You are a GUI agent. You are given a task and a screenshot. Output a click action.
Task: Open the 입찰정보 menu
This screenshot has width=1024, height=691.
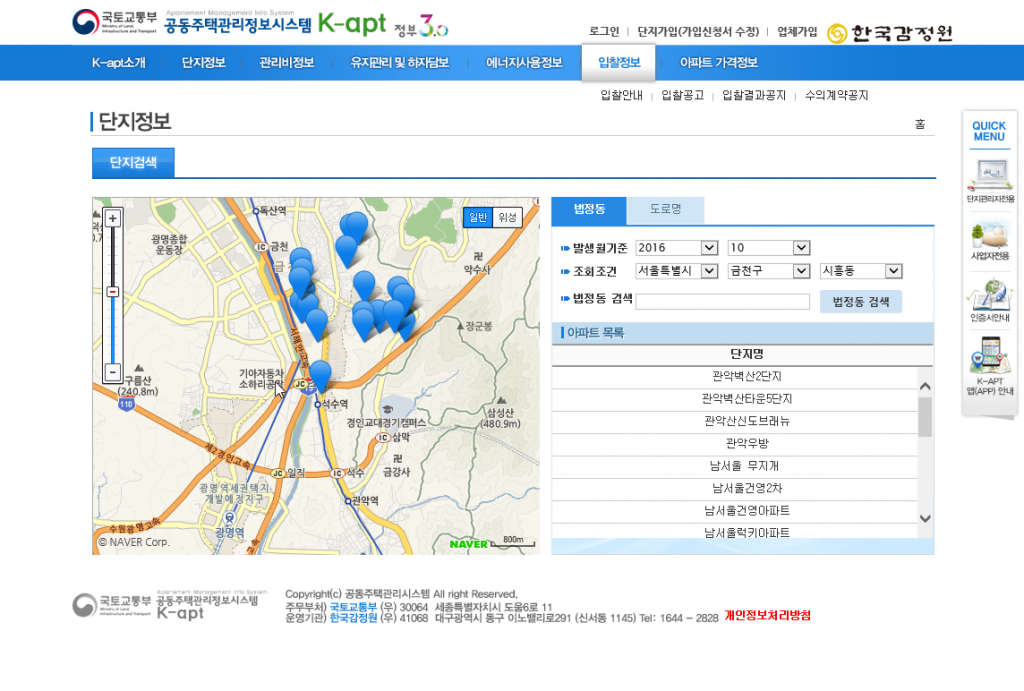(x=618, y=63)
